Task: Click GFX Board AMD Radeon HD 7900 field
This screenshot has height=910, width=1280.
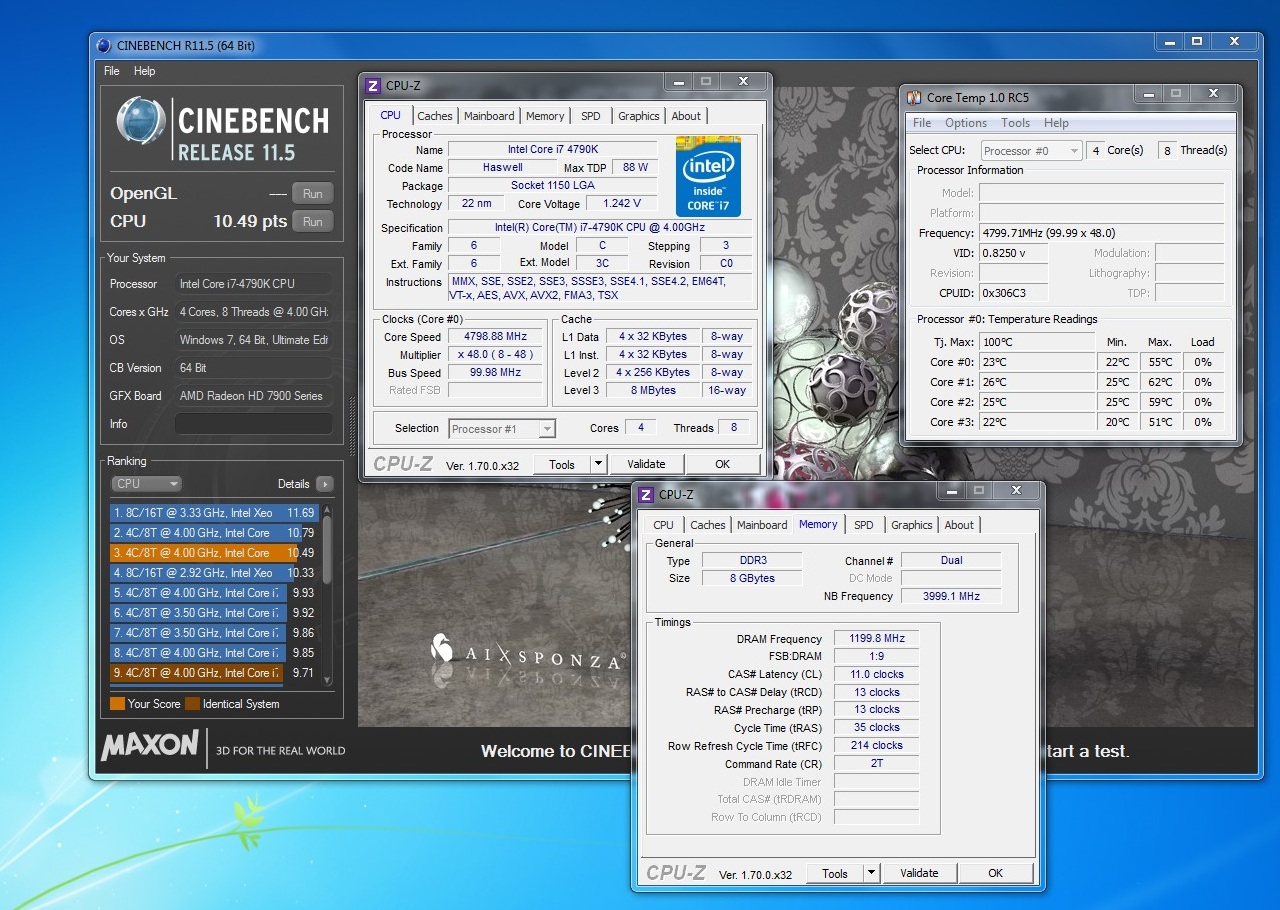Action: tap(254, 396)
